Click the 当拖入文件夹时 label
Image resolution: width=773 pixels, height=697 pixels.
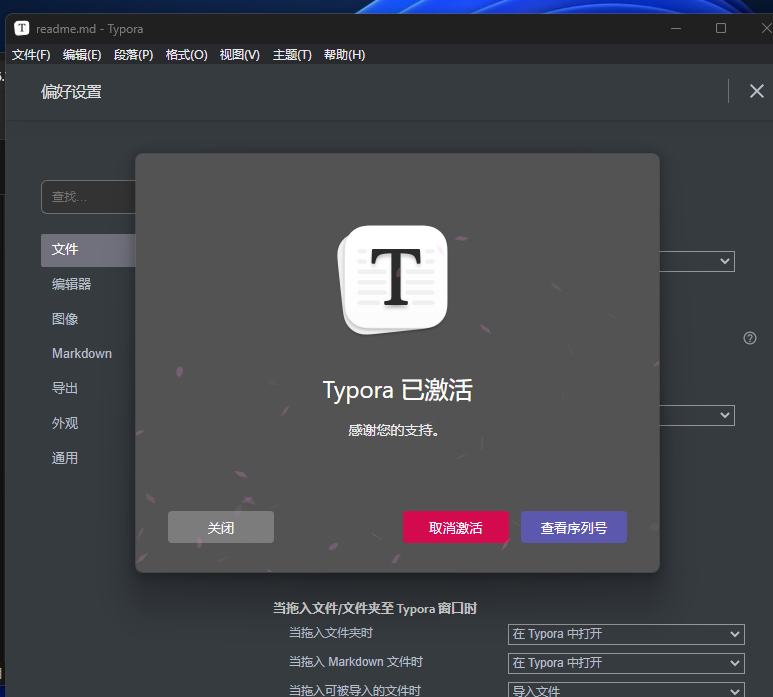pos(331,633)
